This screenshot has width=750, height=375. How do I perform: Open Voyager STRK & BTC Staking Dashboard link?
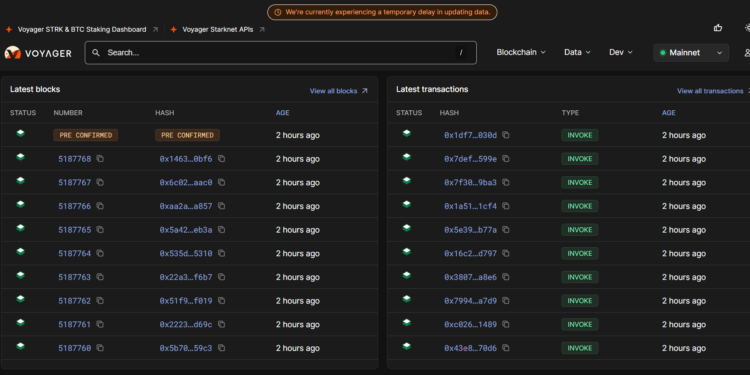point(82,30)
